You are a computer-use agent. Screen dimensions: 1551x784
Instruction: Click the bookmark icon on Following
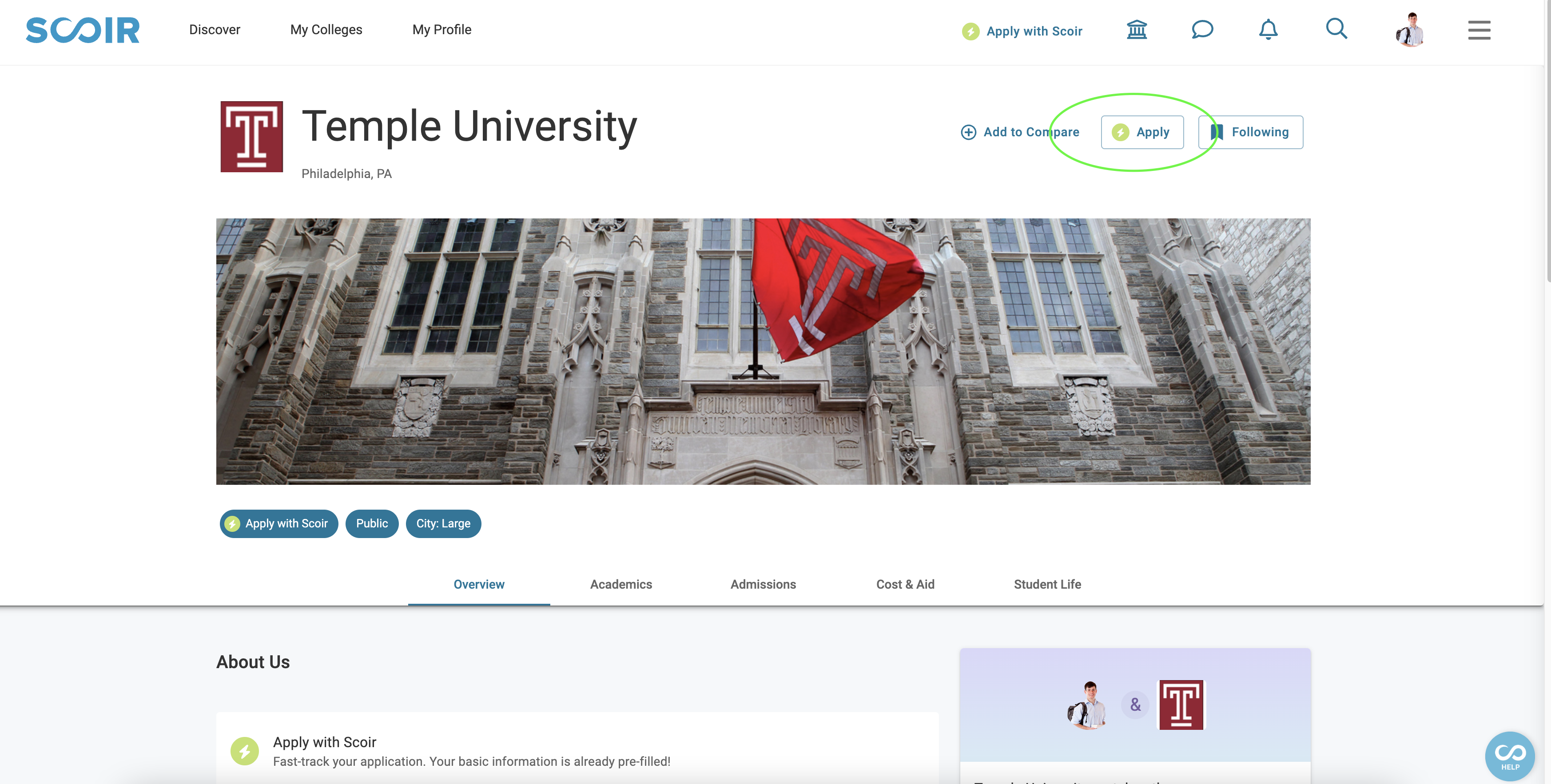point(1217,132)
